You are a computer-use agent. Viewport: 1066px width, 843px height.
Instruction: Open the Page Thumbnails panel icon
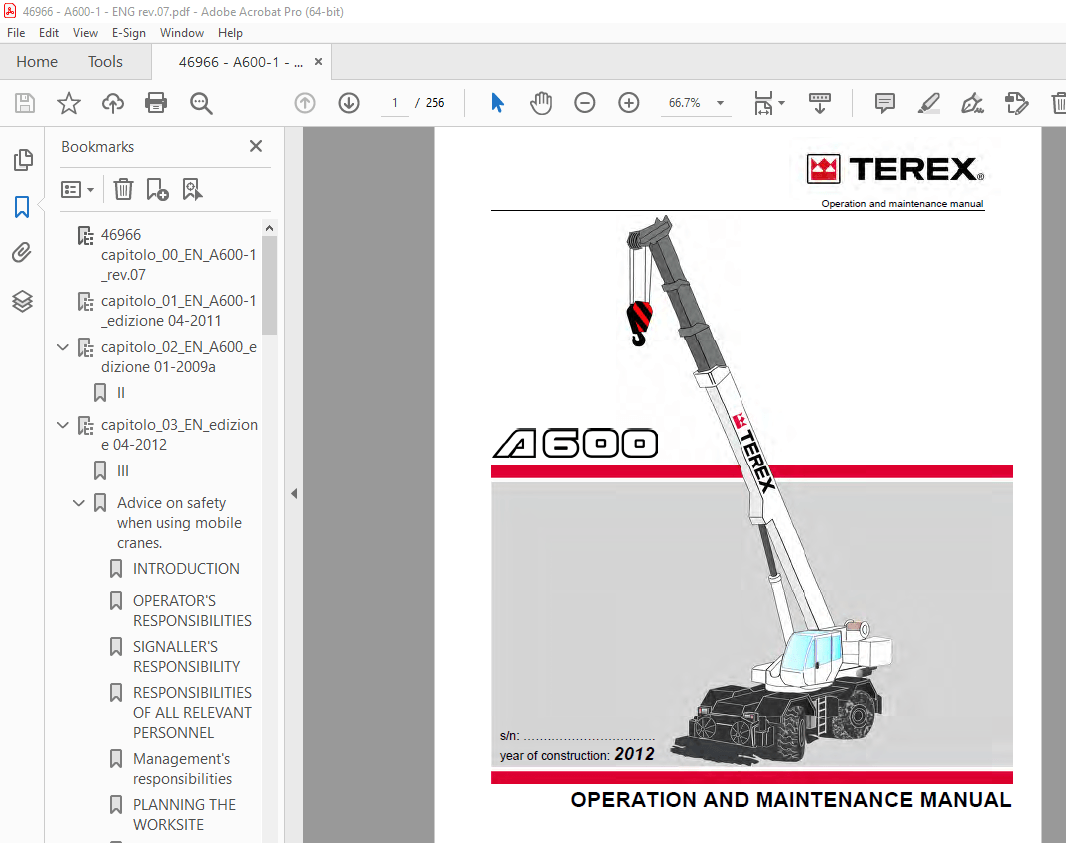click(23, 159)
